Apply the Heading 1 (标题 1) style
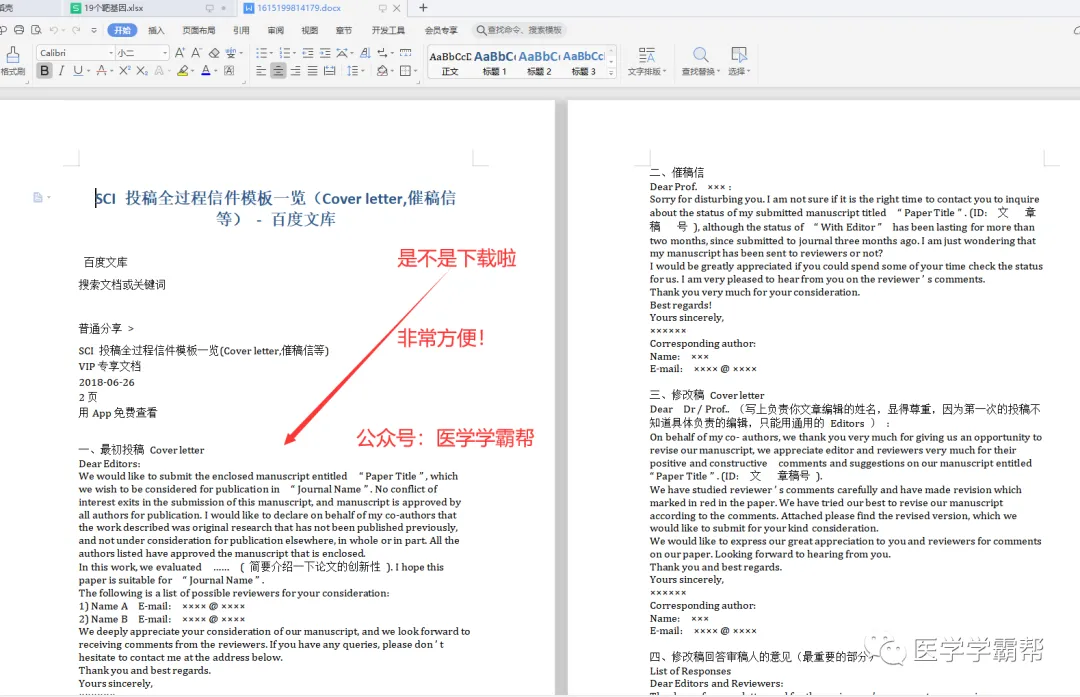This screenshot has height=697, width=1080. (495, 63)
